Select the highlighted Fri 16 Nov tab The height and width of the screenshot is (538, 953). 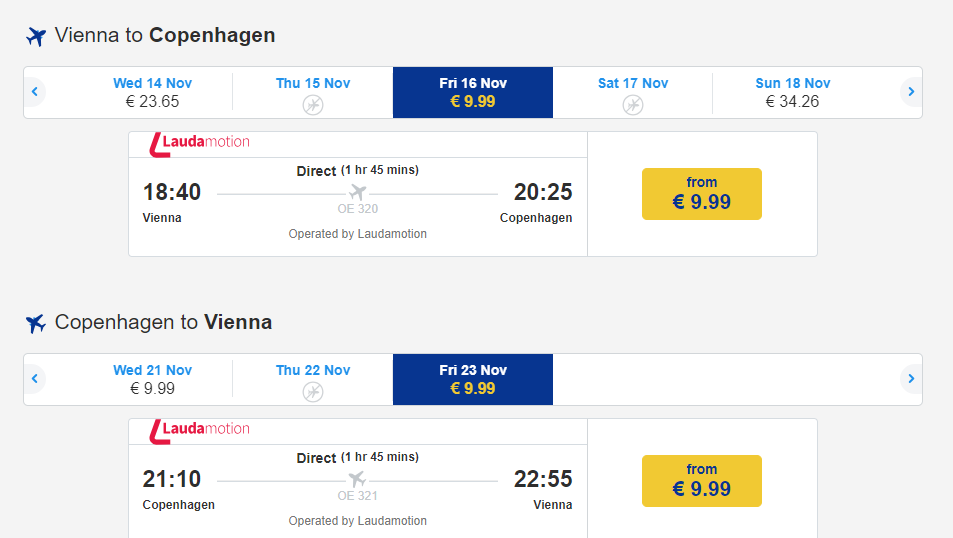click(472, 92)
